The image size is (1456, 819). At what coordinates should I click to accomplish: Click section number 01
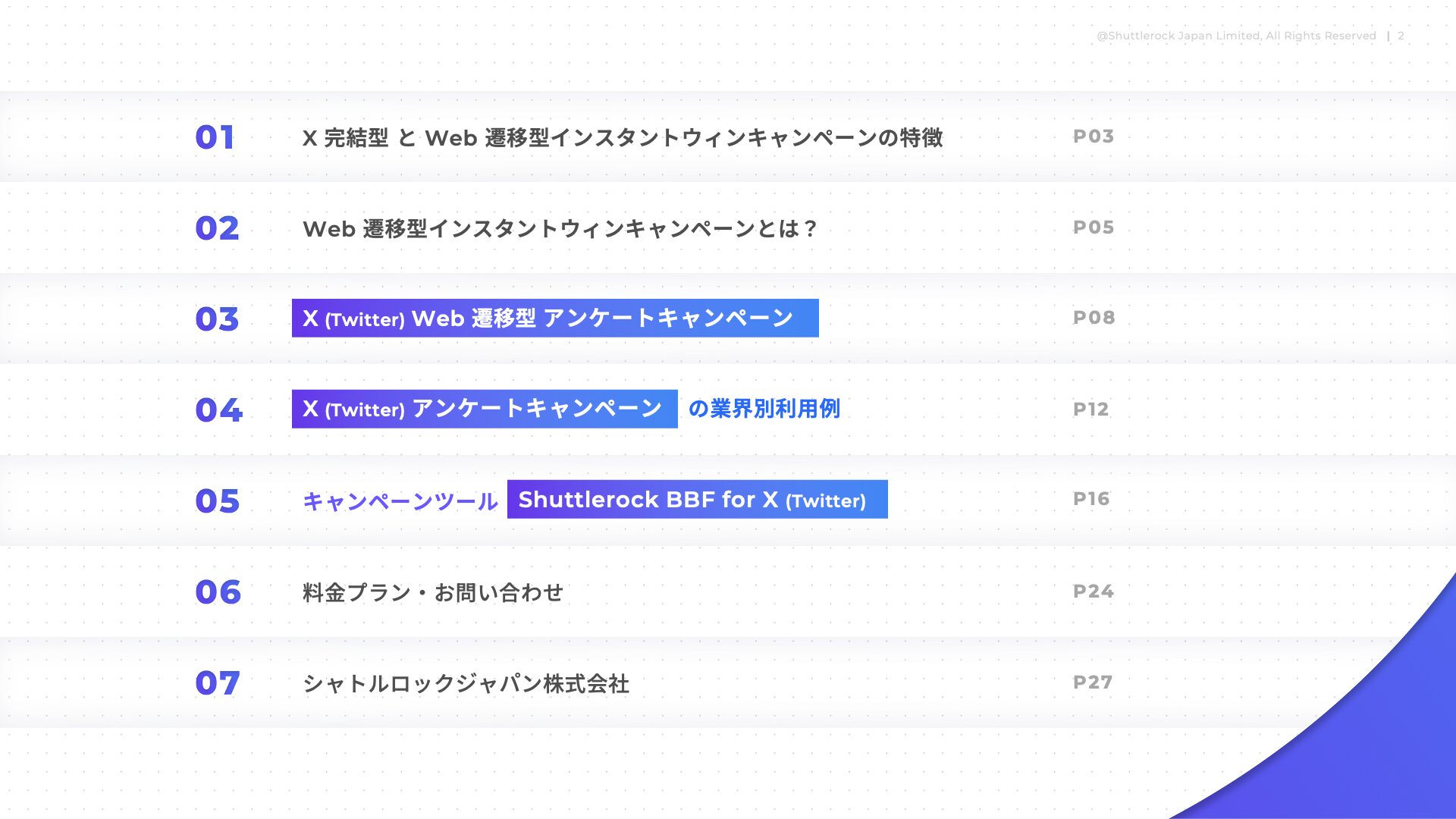[x=215, y=137]
